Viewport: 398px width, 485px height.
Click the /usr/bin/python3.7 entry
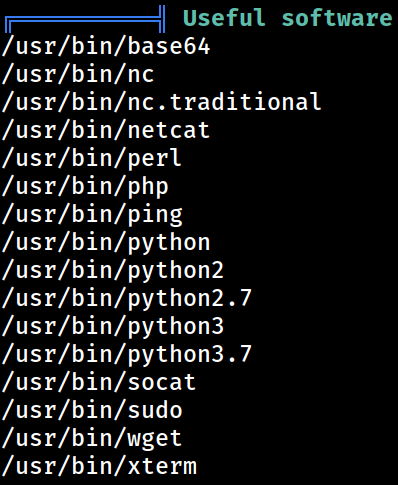[x=127, y=355]
